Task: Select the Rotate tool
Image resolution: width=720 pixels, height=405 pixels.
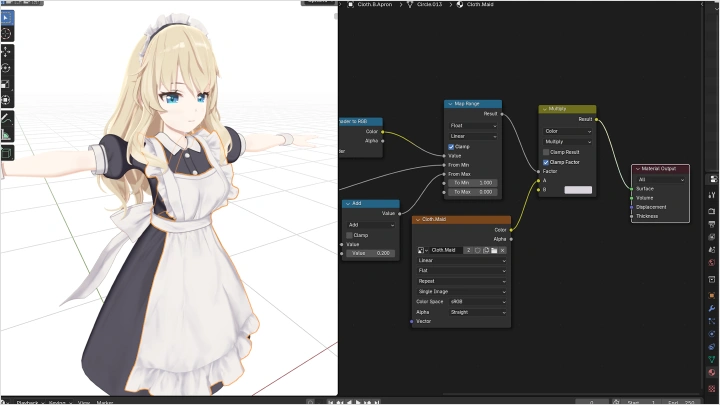Action: [x=7, y=68]
